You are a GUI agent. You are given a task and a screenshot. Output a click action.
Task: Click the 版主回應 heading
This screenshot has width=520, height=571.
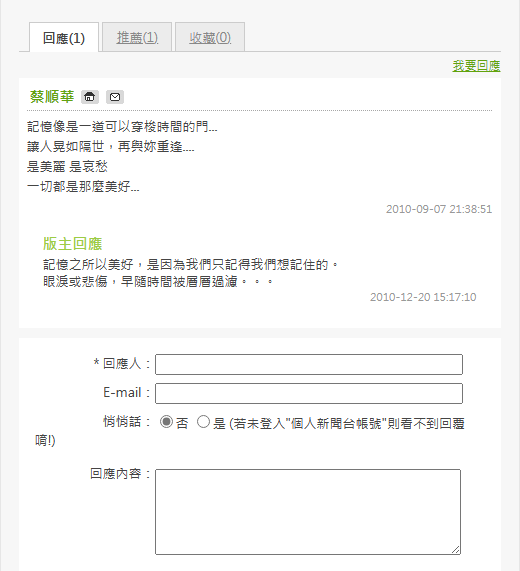72,244
